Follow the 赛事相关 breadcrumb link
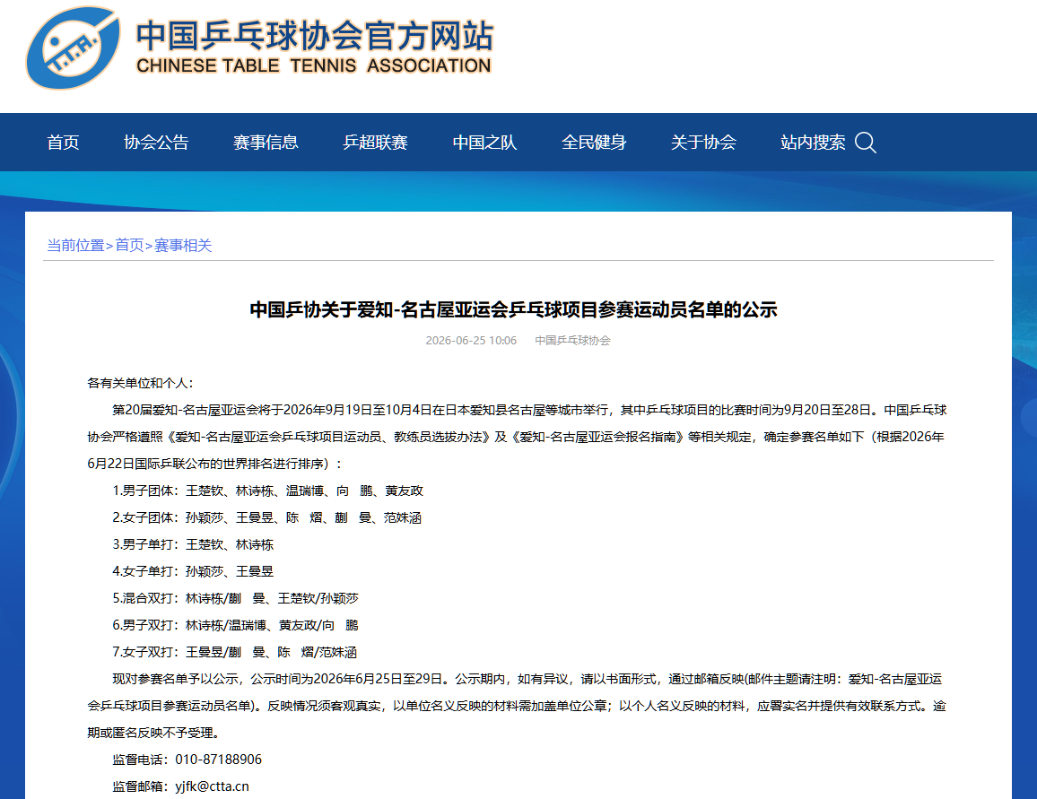 click(183, 245)
